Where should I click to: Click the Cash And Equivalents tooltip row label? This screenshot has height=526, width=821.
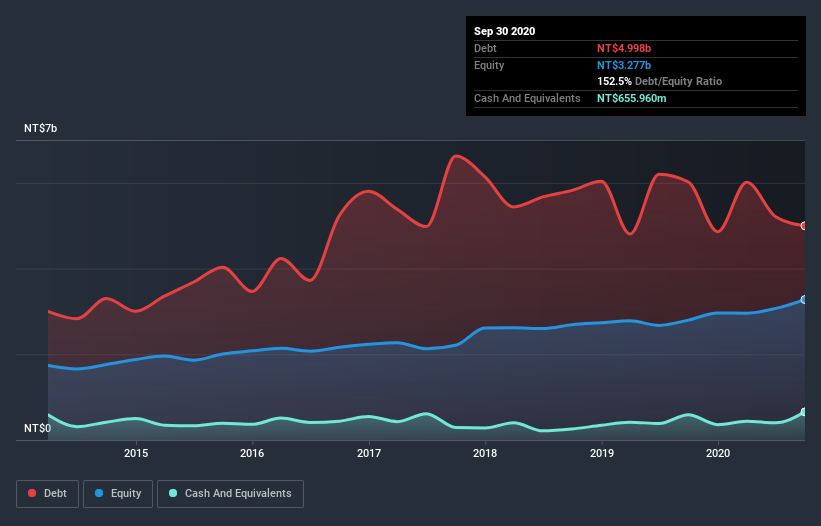point(527,98)
